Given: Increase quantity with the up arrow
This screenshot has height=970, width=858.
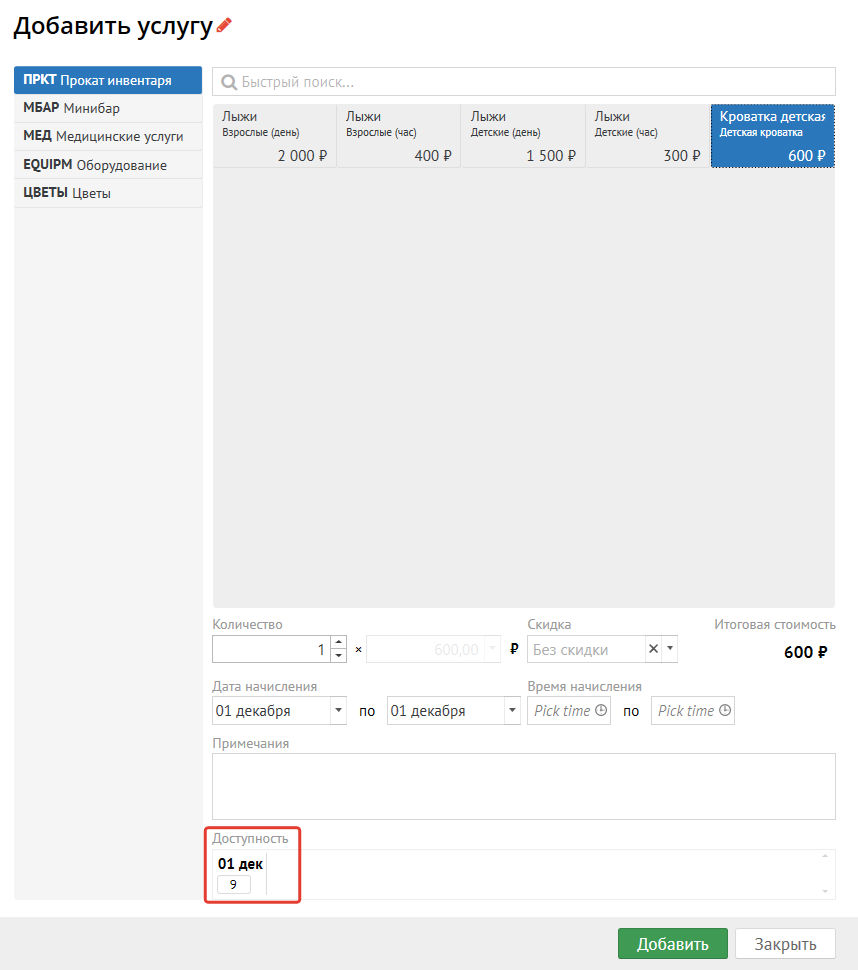Looking at the screenshot, I should 338,643.
